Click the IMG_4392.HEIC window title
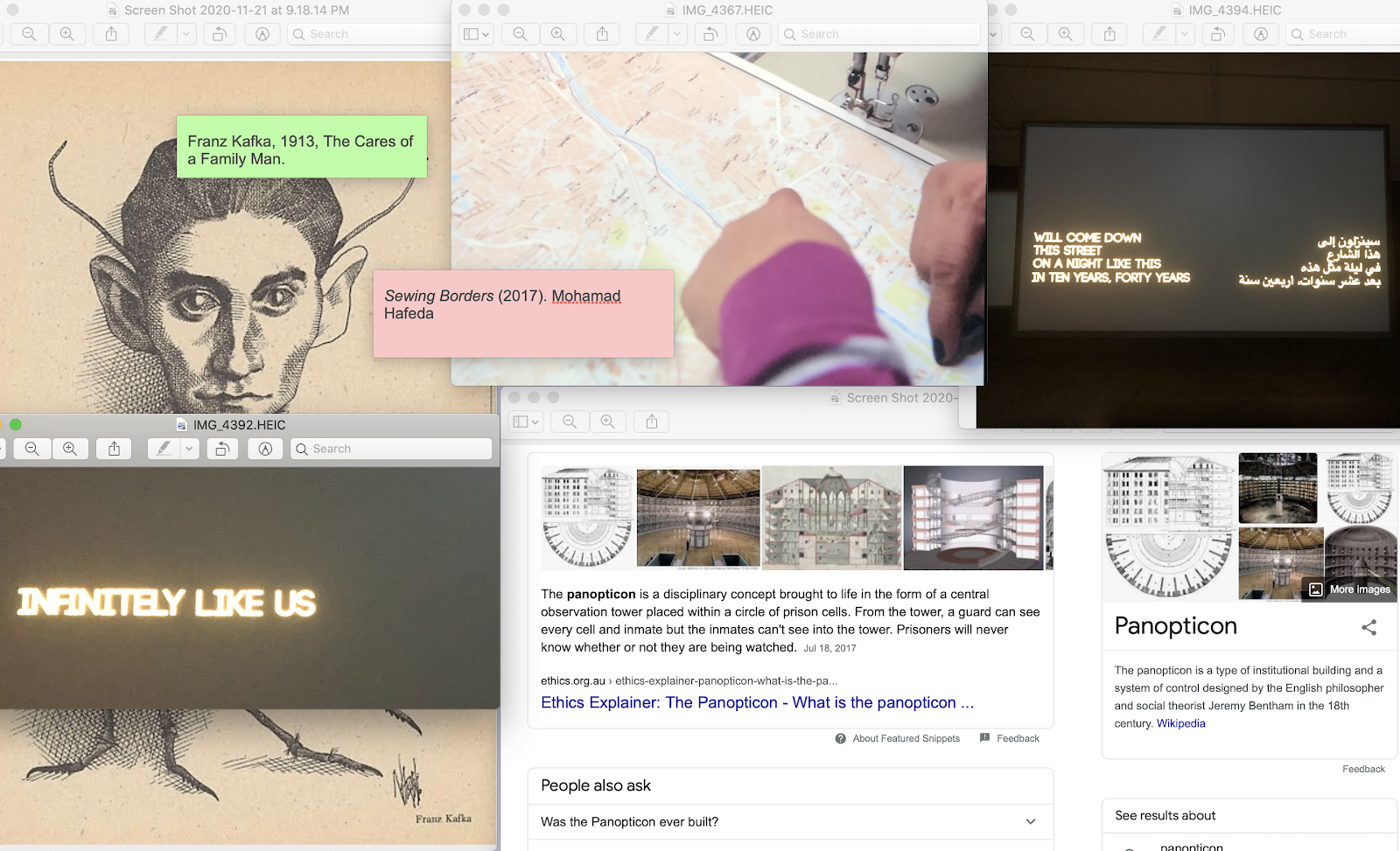Viewport: 1400px width, 851px height. pos(239,425)
